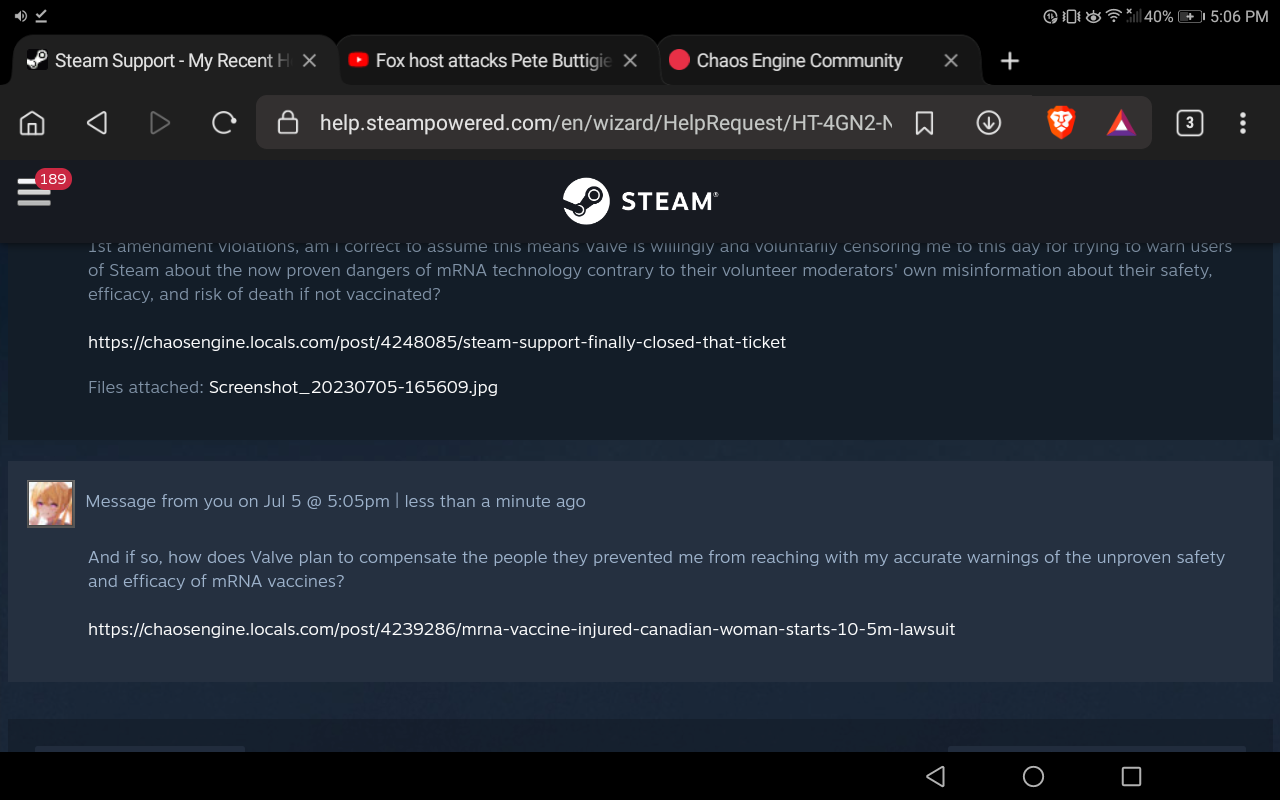Navigate forward using browser forward arrow

tap(160, 123)
